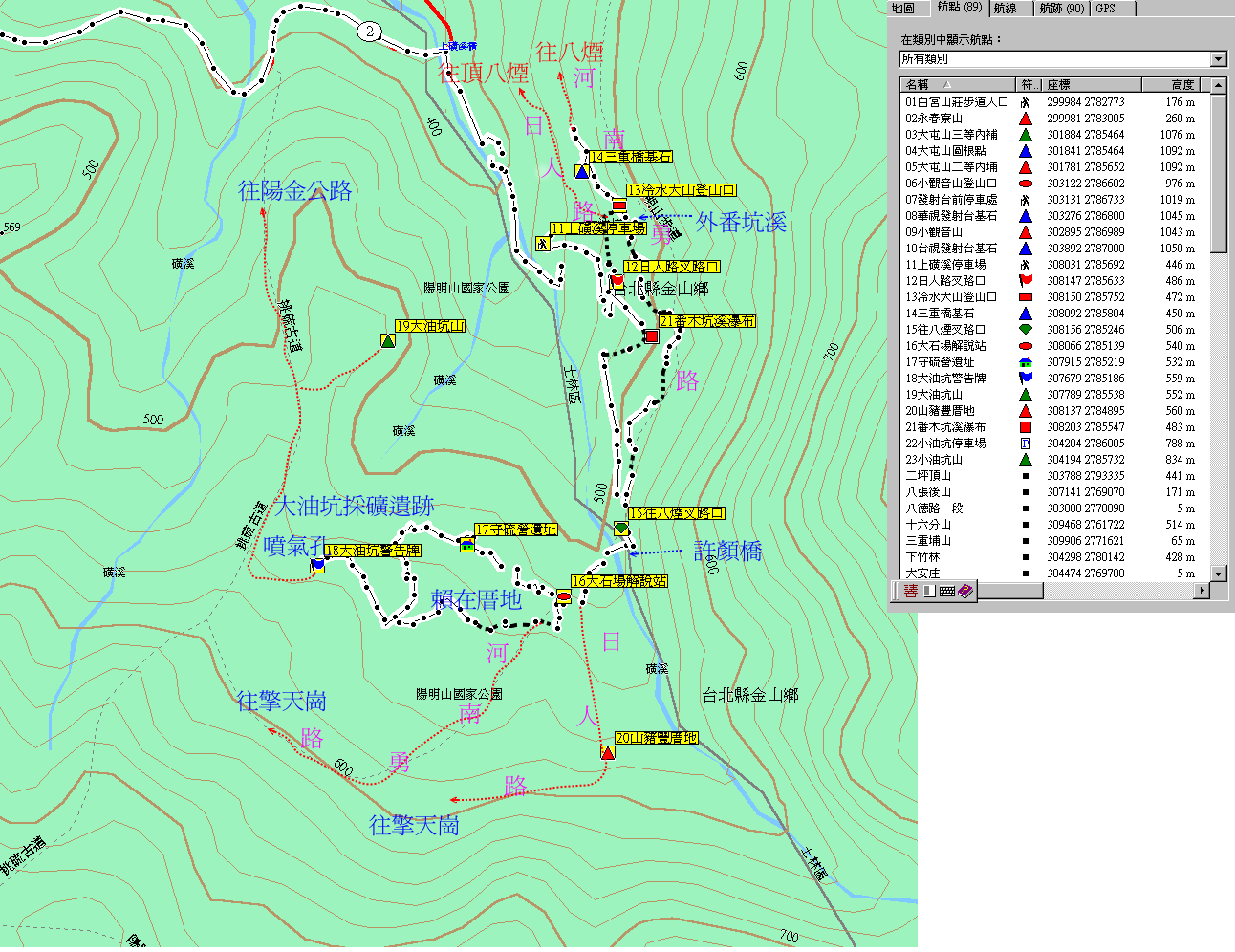Click the 番木坑溪瀑布 red square map marker
This screenshot has width=1235, height=952.
pyautogui.click(x=652, y=336)
